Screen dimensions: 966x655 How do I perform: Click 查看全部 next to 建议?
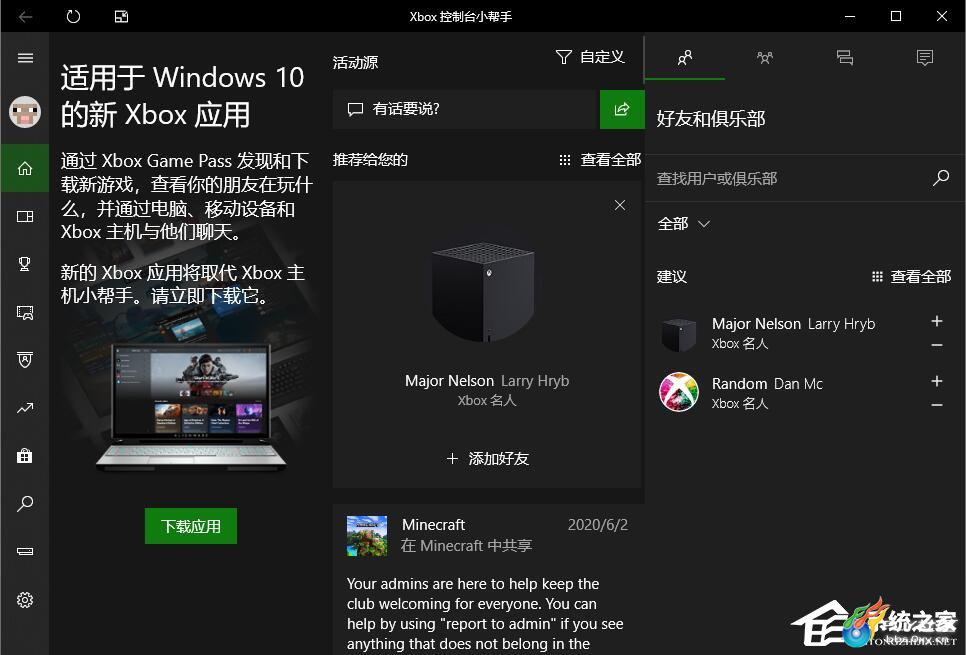911,277
